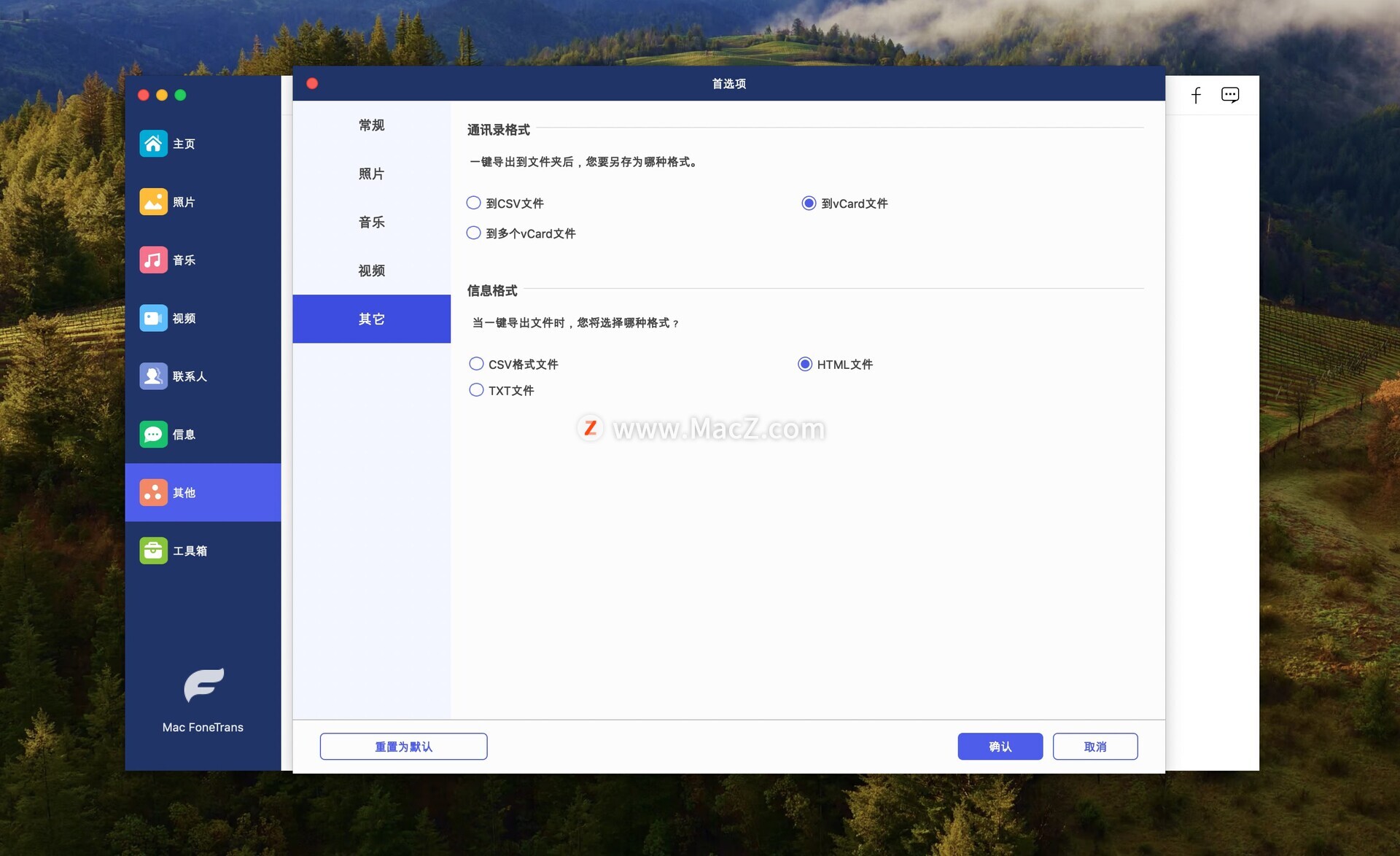Click the 首选项 dialog title

pyautogui.click(x=728, y=84)
